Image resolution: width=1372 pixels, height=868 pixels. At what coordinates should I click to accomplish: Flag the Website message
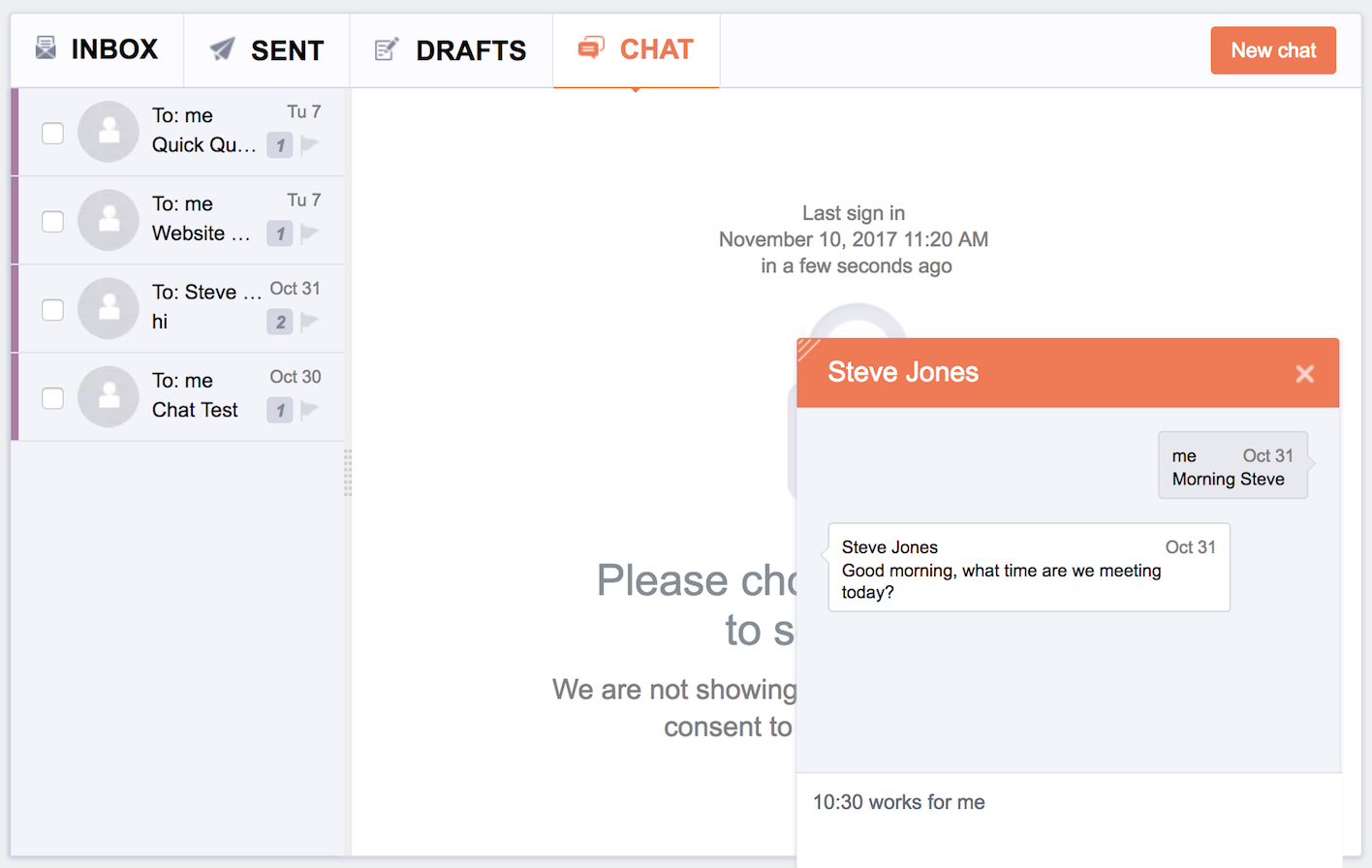tap(310, 233)
